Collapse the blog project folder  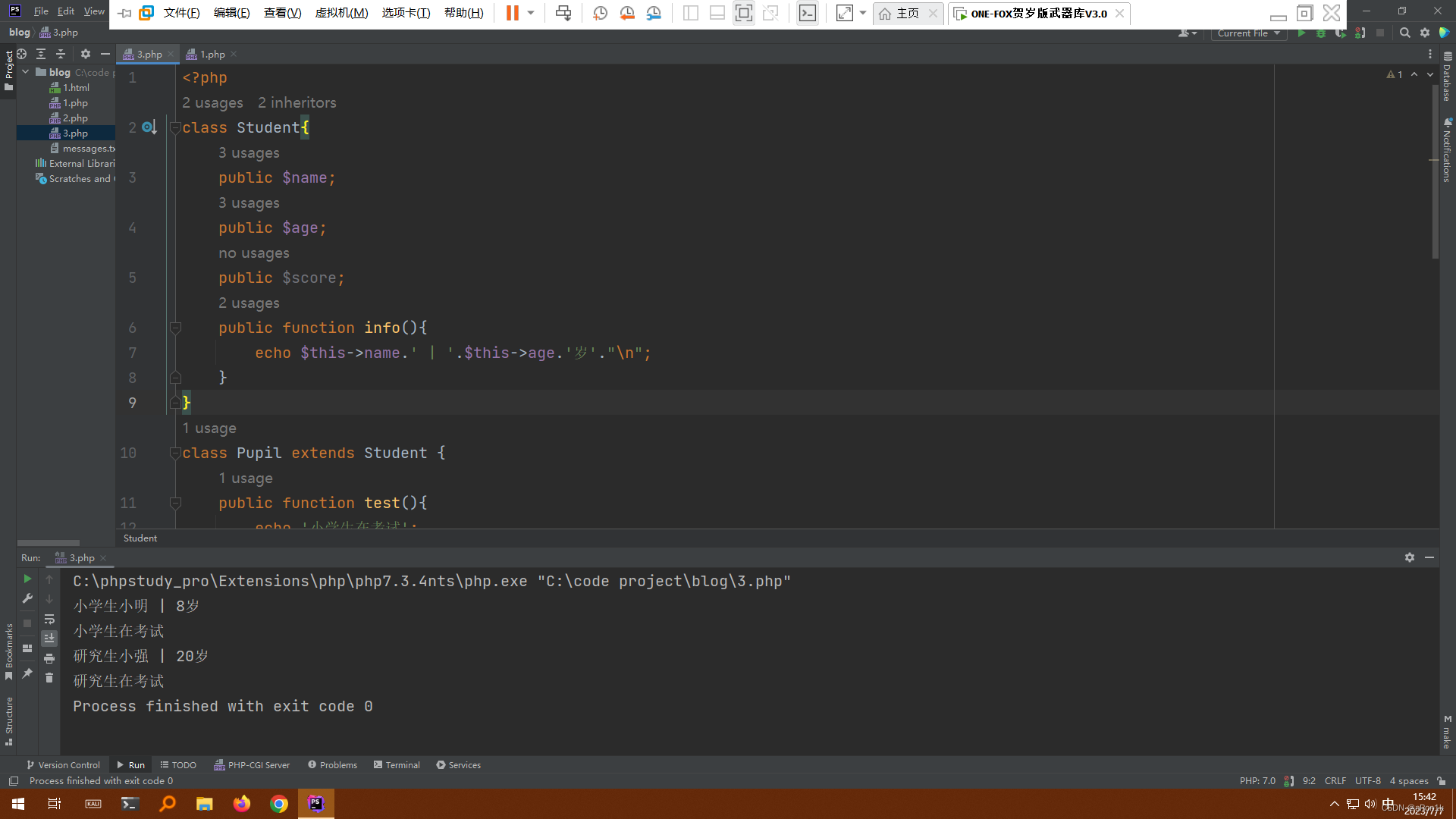(x=26, y=72)
